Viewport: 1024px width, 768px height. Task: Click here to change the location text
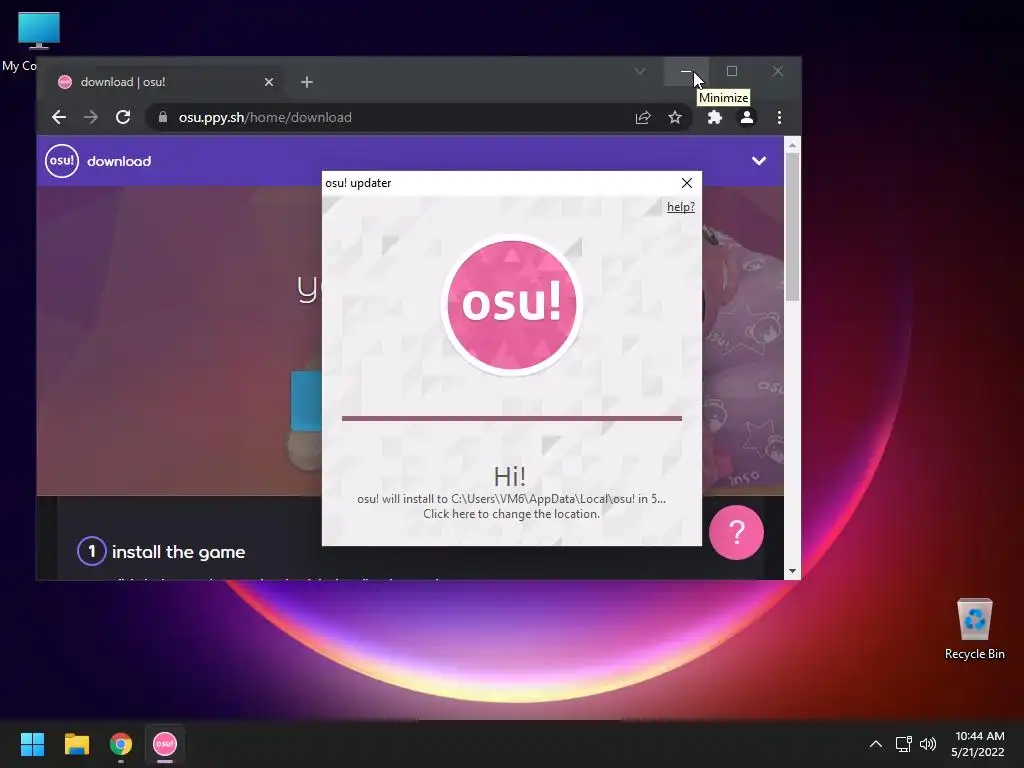click(511, 514)
